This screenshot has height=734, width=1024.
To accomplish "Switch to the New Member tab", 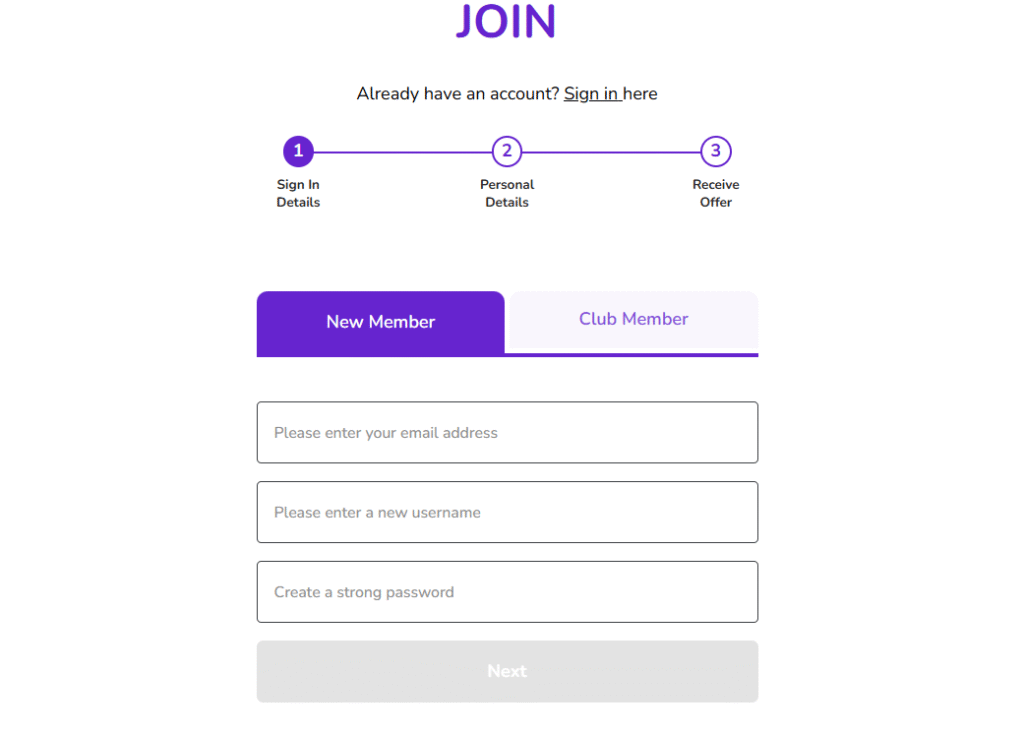I will [x=381, y=322].
